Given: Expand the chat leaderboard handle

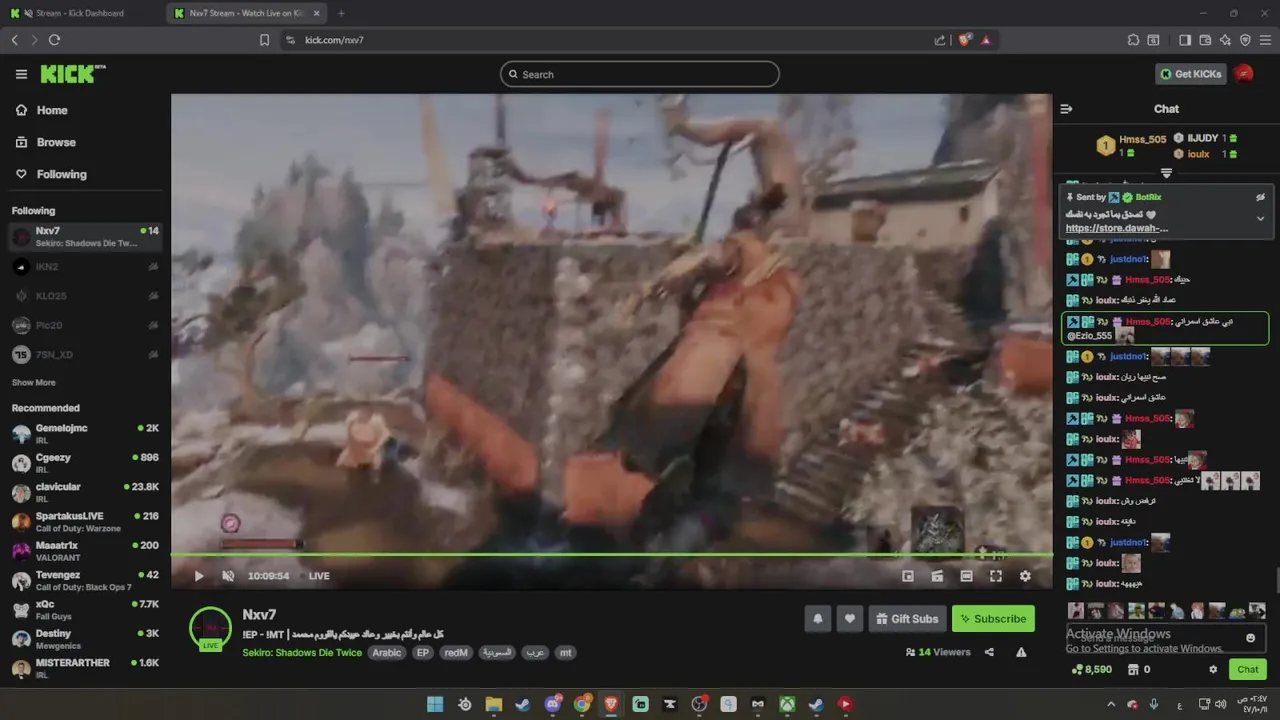Looking at the screenshot, I should [x=1166, y=173].
